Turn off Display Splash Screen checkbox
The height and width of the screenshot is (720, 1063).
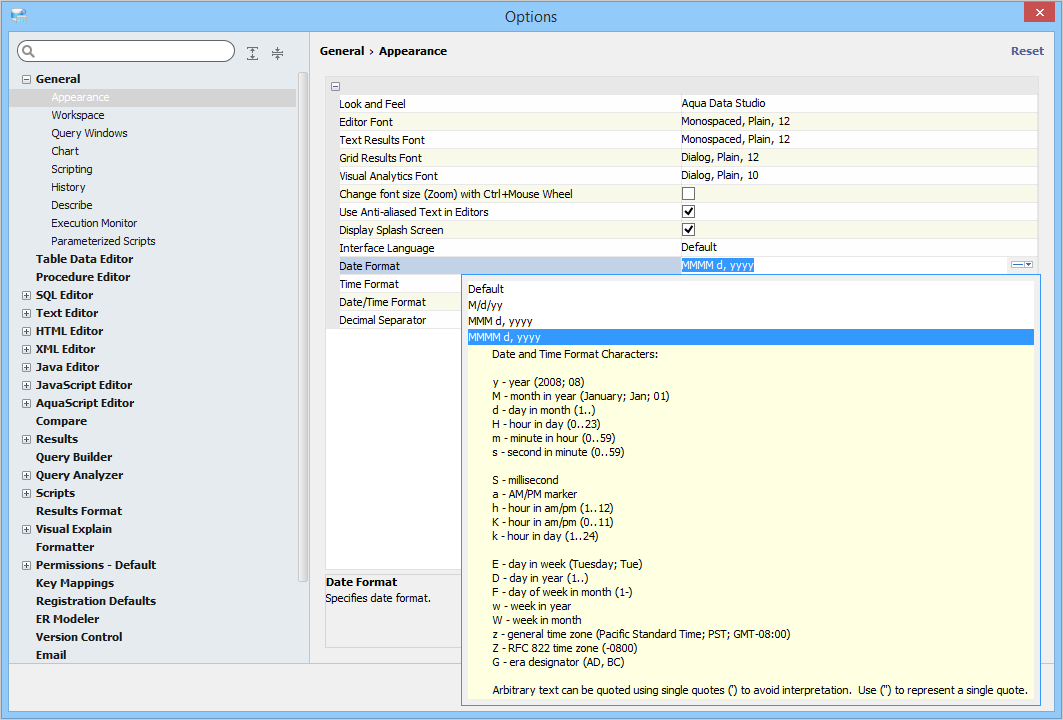coord(688,230)
